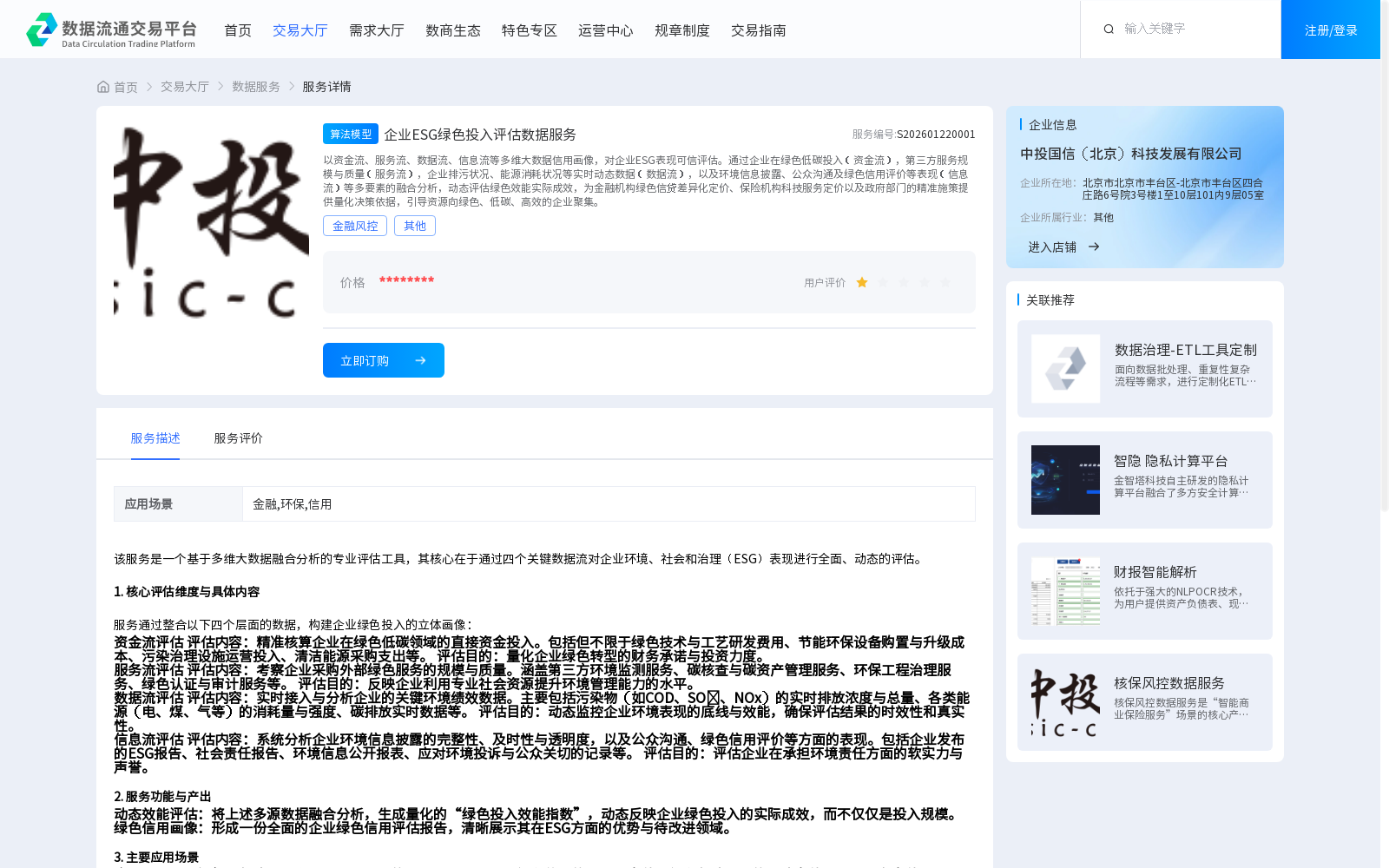The image size is (1389, 868).
Task: Click the 交易大厅 breadcrumb link
Action: point(185,87)
